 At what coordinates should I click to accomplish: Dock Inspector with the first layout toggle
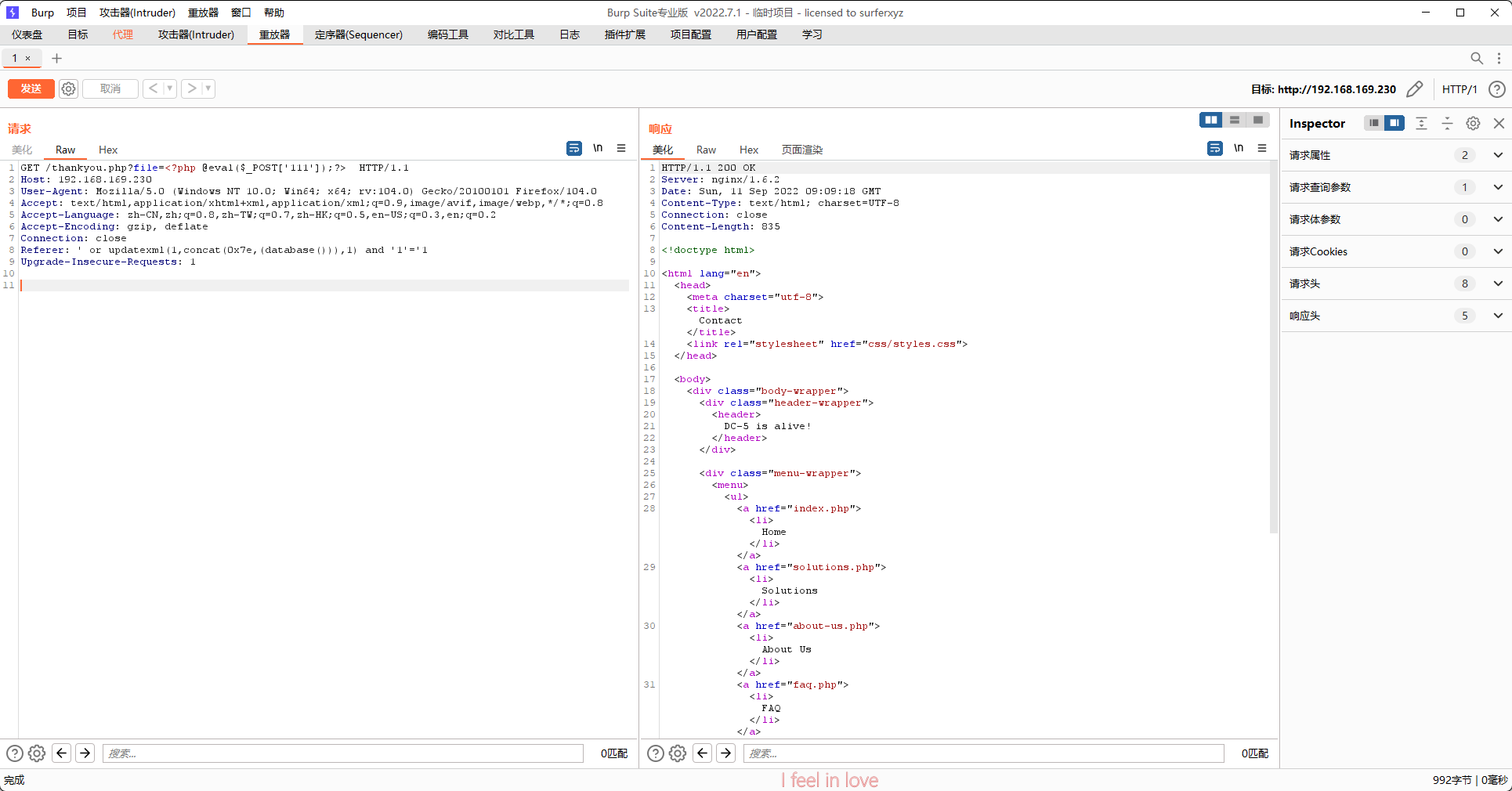click(1374, 123)
